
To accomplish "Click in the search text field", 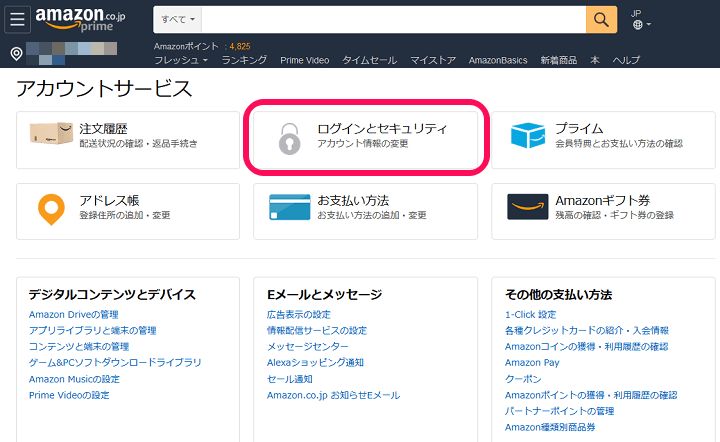I will pyautogui.click(x=394, y=20).
